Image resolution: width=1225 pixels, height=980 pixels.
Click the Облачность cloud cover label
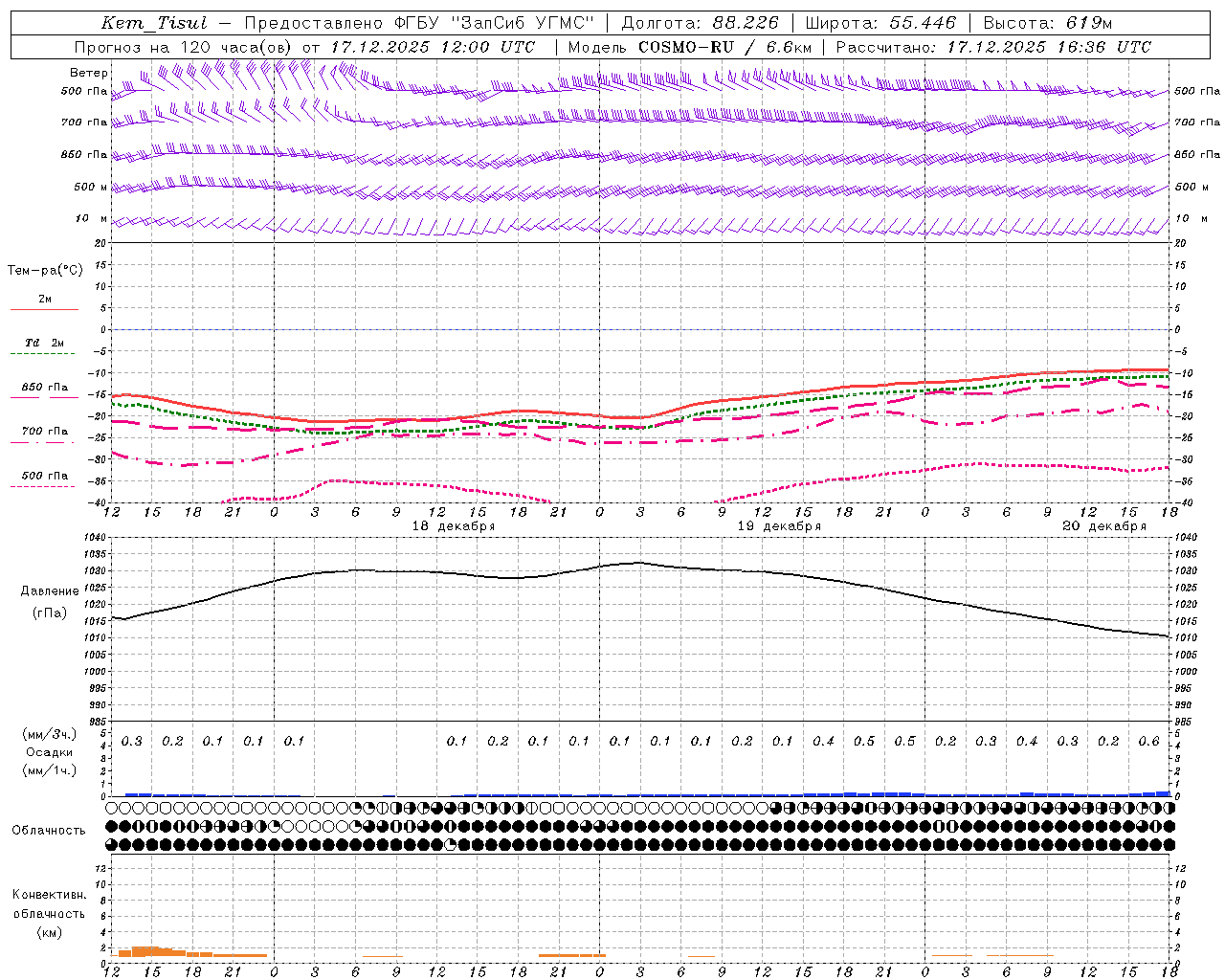[49, 830]
